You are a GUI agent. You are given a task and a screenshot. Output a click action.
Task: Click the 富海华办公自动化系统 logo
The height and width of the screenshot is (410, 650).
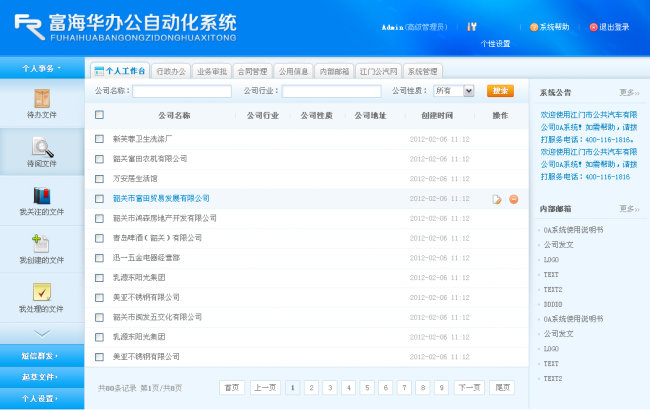(125, 27)
